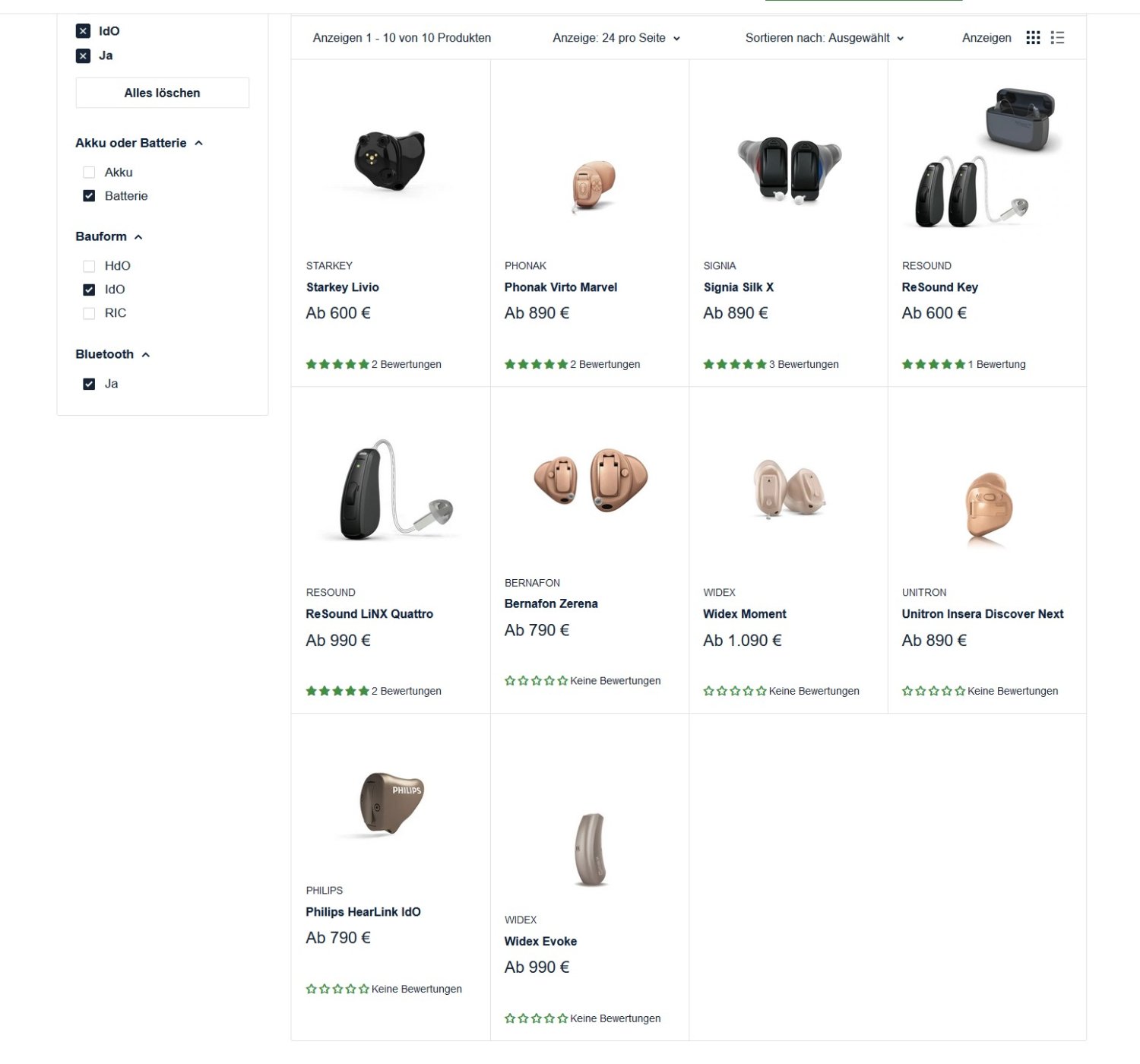
Task: Uncheck the Batterie filter
Action: click(x=89, y=196)
